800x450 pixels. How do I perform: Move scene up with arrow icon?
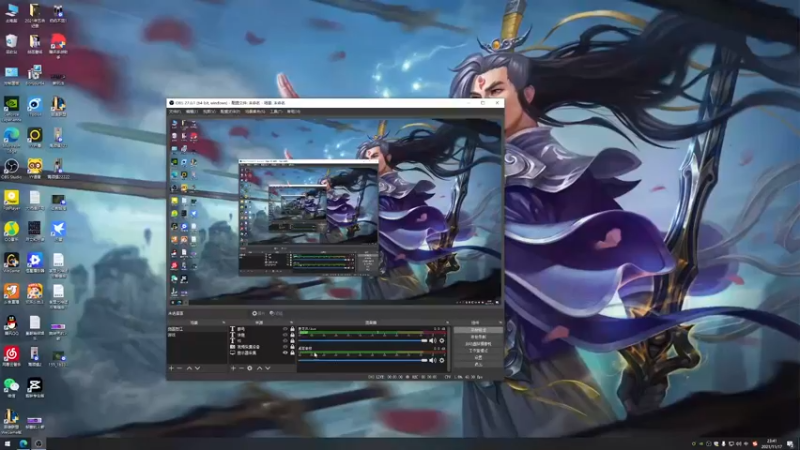(x=189, y=368)
